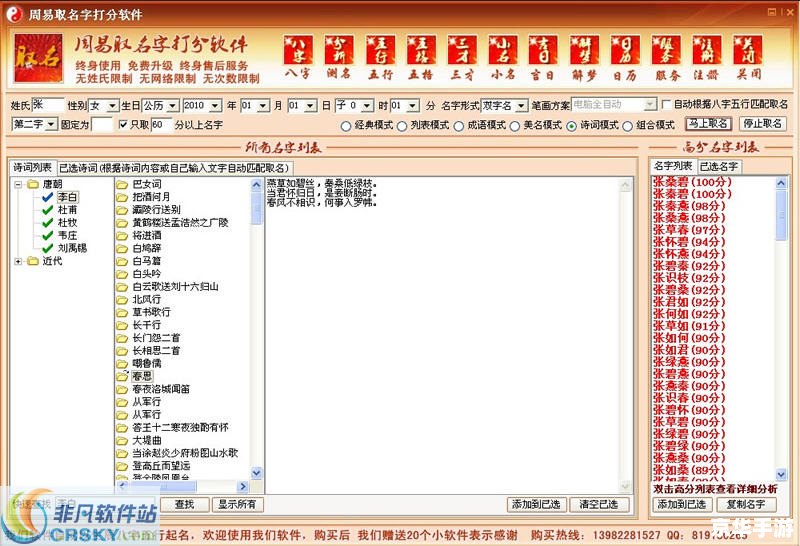
Task: Click the 固定为 fixed character field
Action: coord(102,124)
